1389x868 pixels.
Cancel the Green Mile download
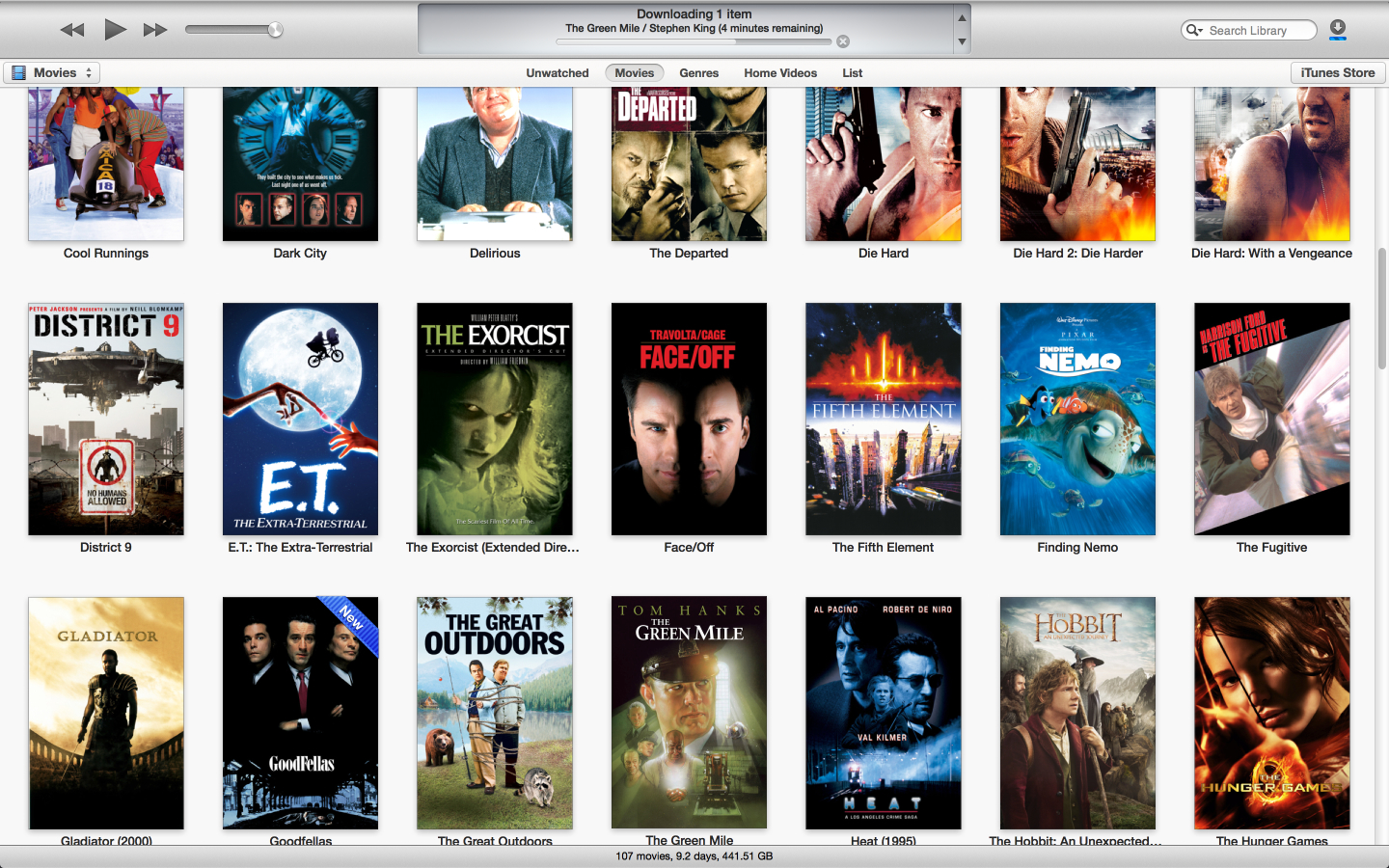[x=843, y=41]
